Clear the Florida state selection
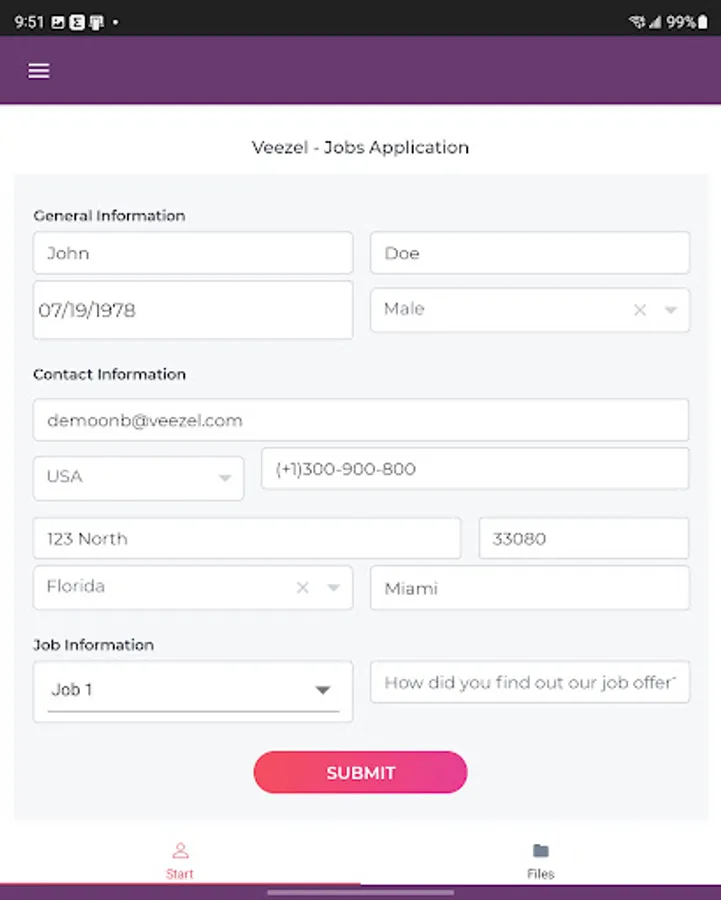Viewport: 721px width, 900px height. pyautogui.click(x=302, y=588)
